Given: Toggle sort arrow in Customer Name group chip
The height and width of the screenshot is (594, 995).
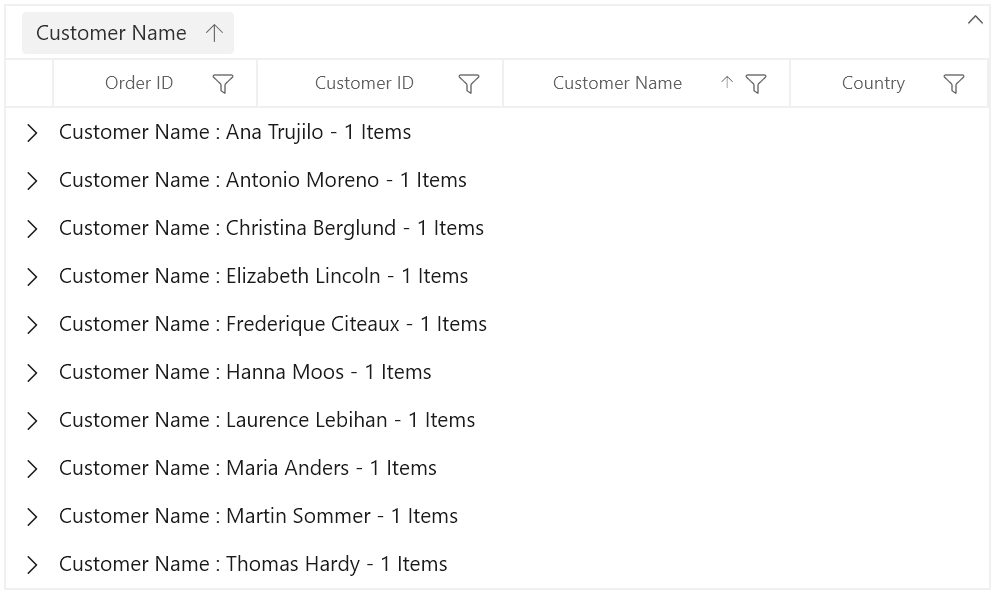Looking at the screenshot, I should coord(214,33).
